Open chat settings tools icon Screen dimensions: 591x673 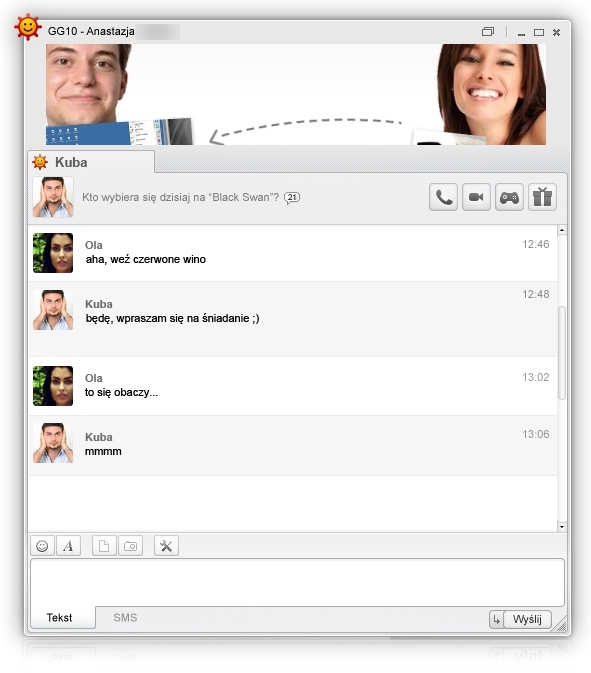point(166,546)
